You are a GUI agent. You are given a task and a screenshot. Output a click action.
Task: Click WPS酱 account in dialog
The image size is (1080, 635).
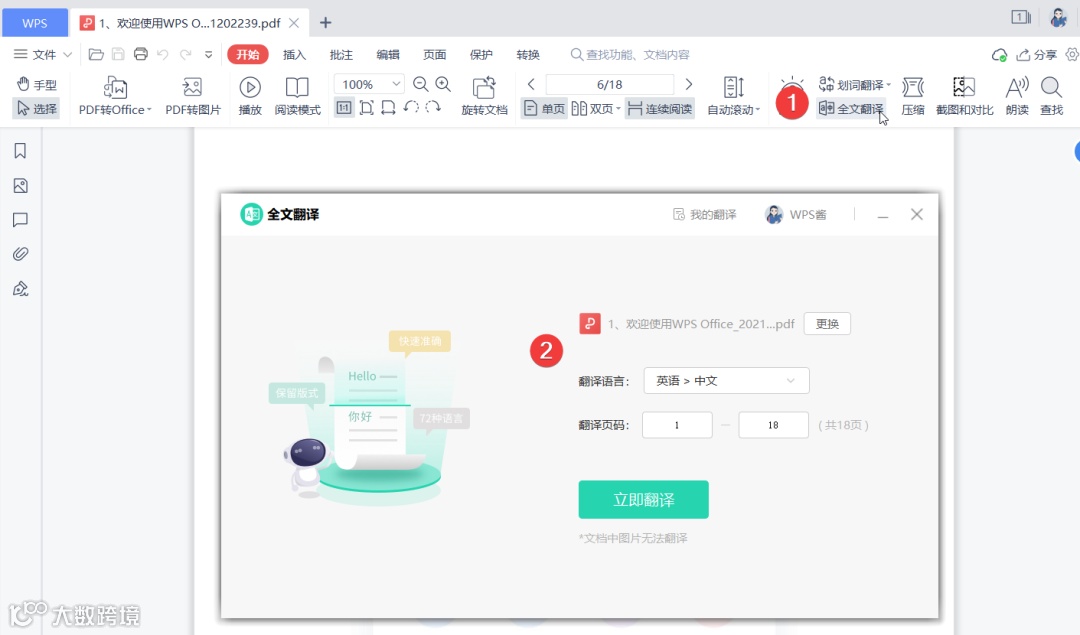(x=796, y=214)
